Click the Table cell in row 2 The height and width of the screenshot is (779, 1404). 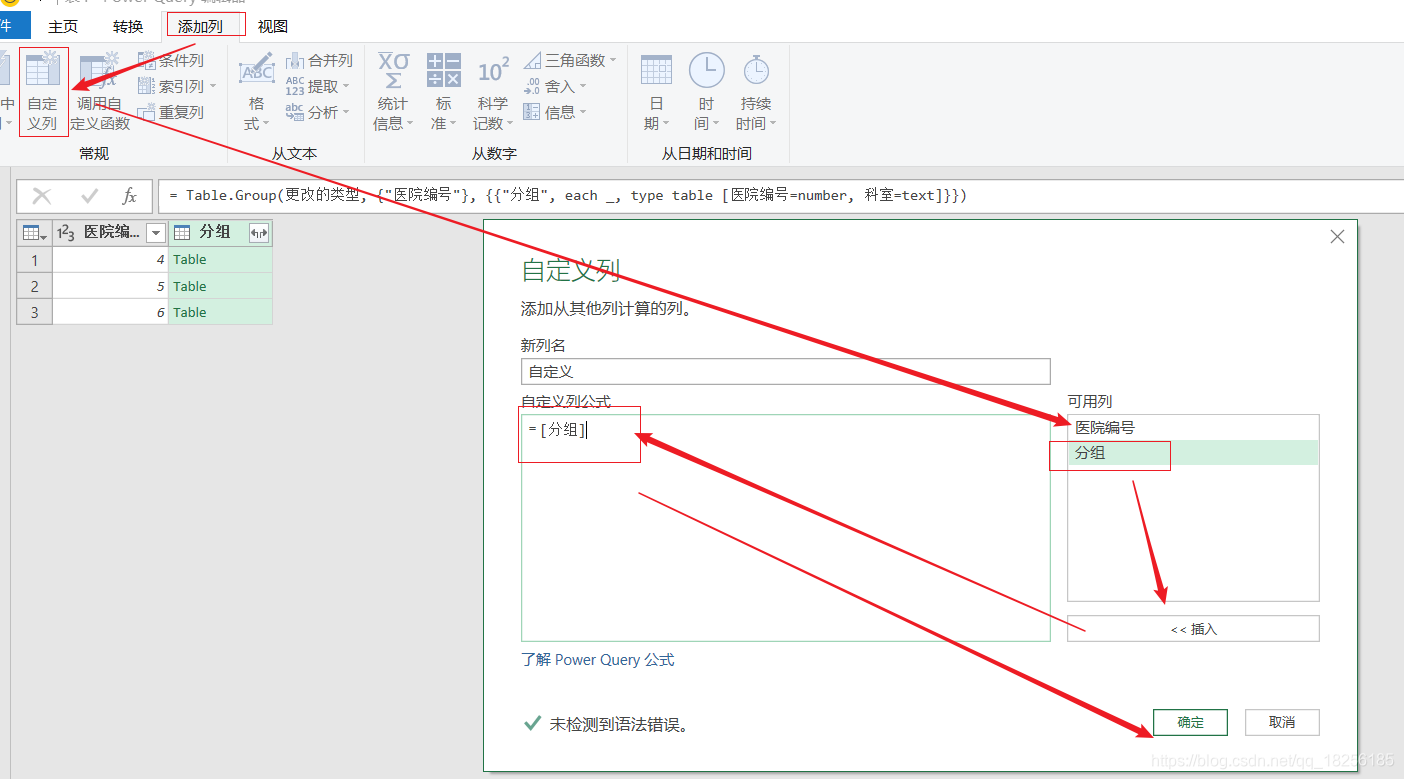point(220,286)
